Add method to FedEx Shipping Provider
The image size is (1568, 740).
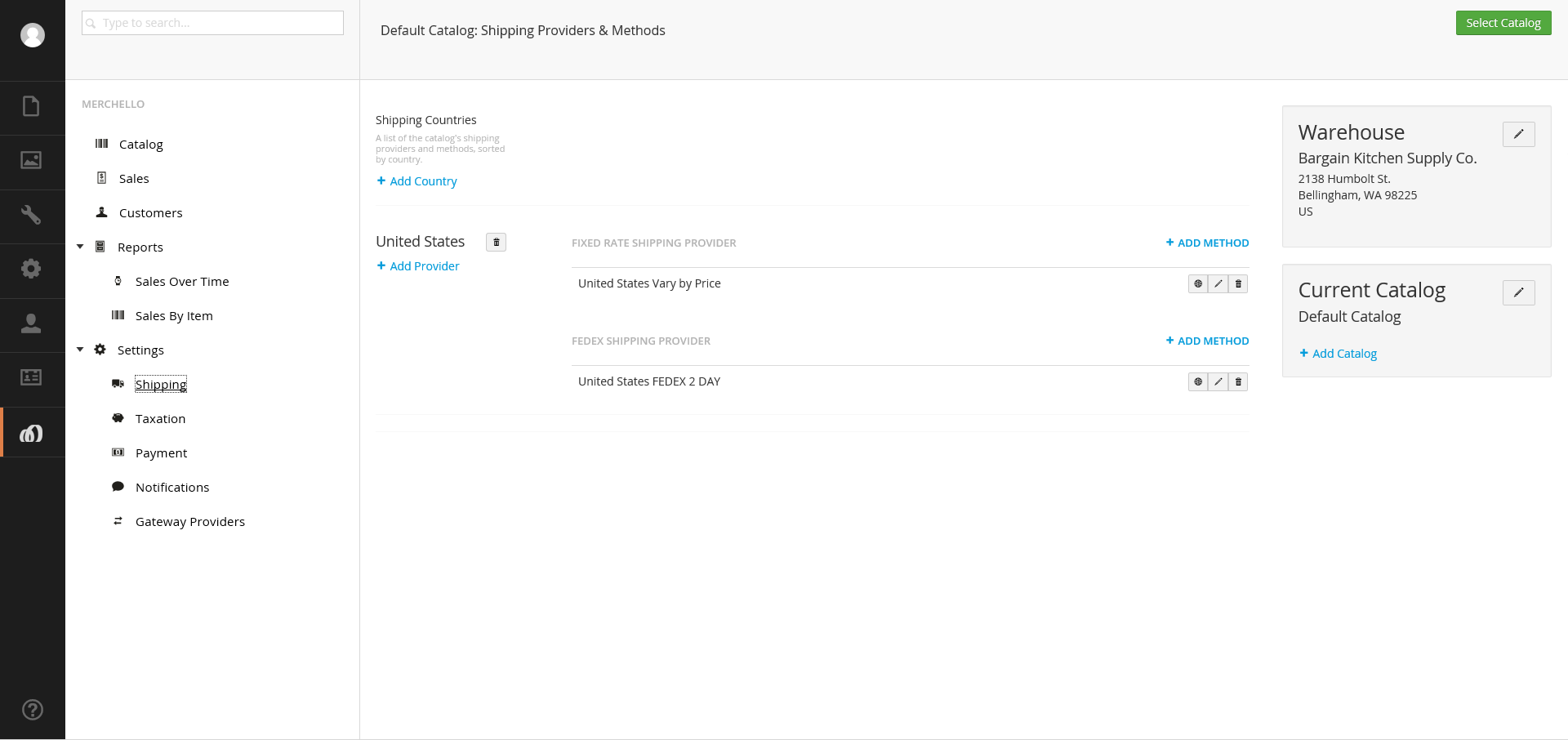tap(1207, 341)
